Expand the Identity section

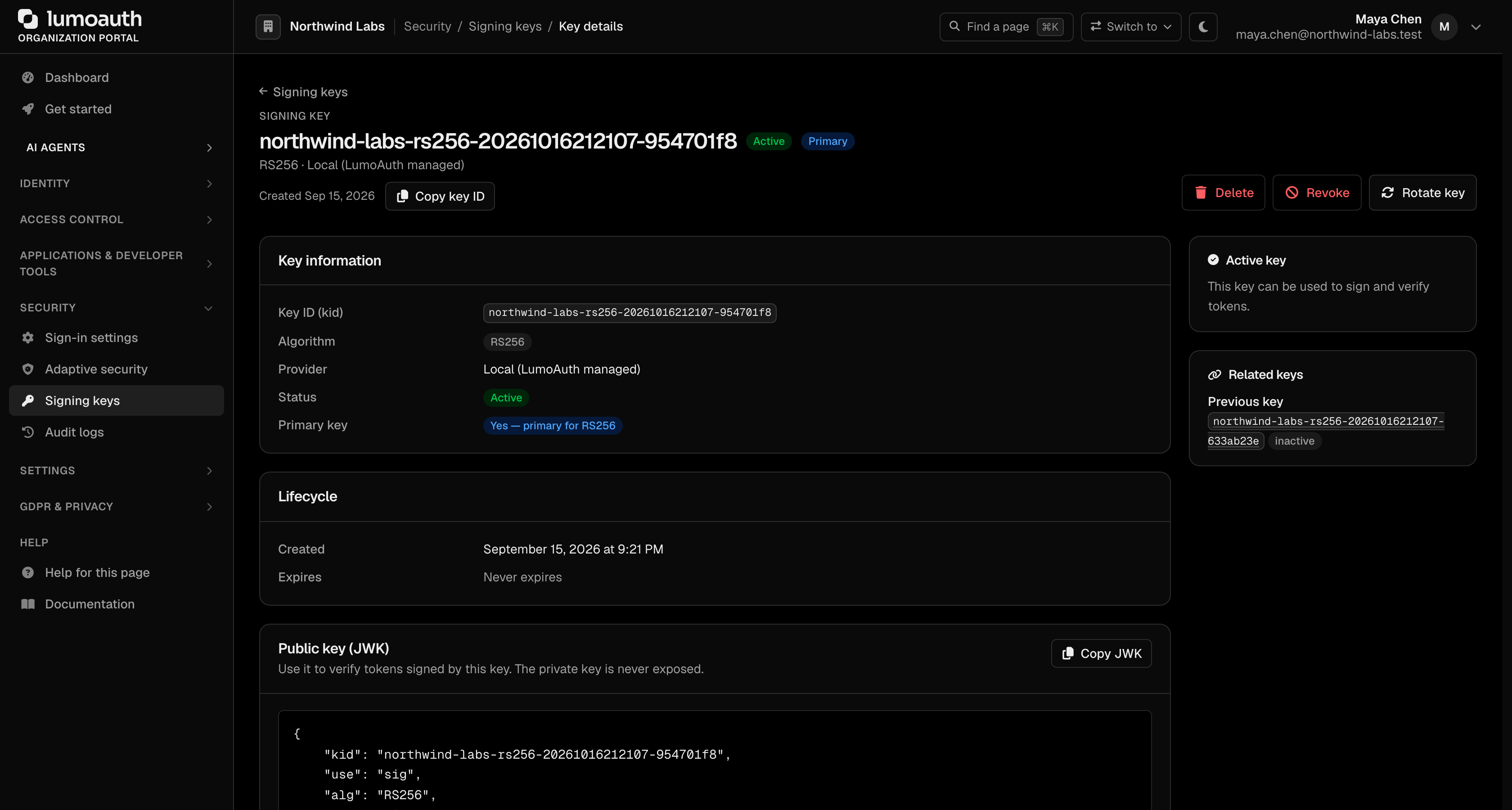tap(116, 184)
